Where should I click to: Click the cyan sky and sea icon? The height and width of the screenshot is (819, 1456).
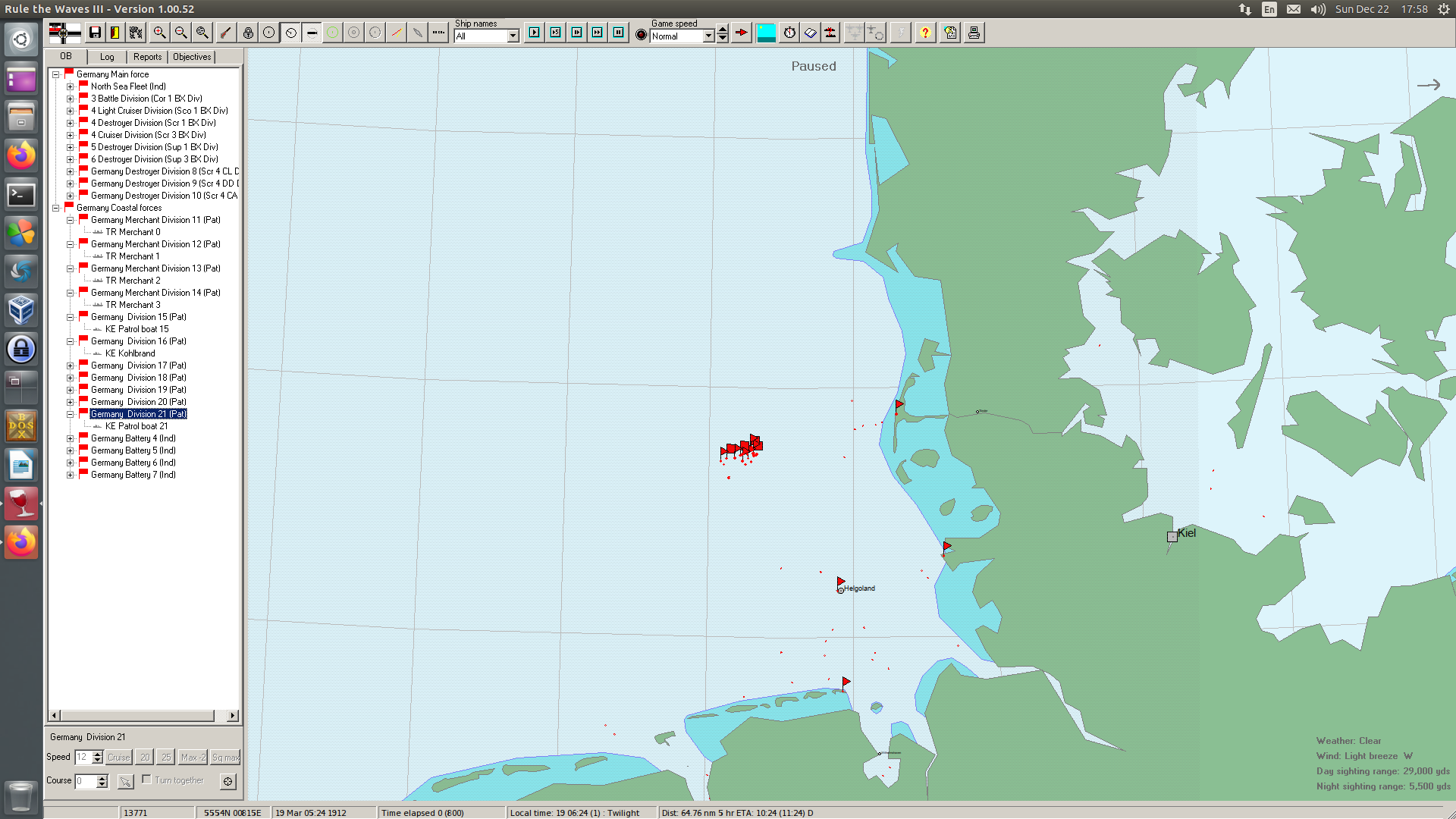766,33
